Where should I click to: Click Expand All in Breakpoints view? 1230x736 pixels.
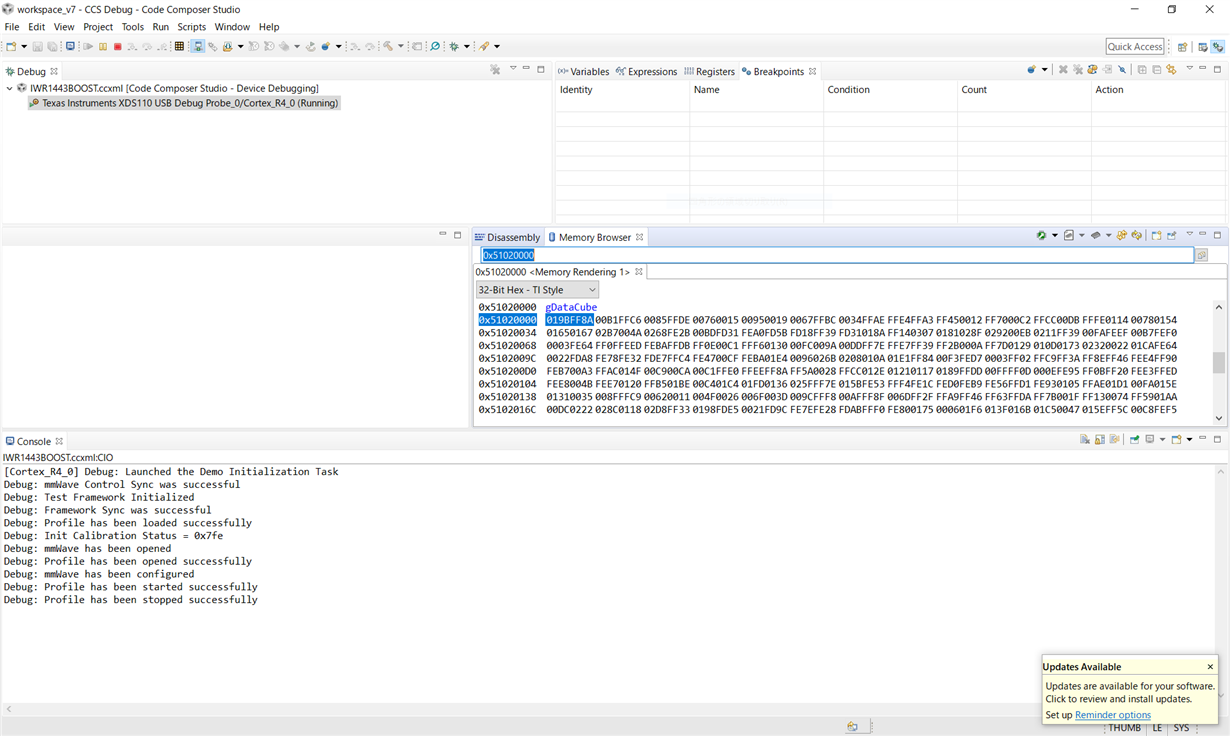click(x=1142, y=69)
